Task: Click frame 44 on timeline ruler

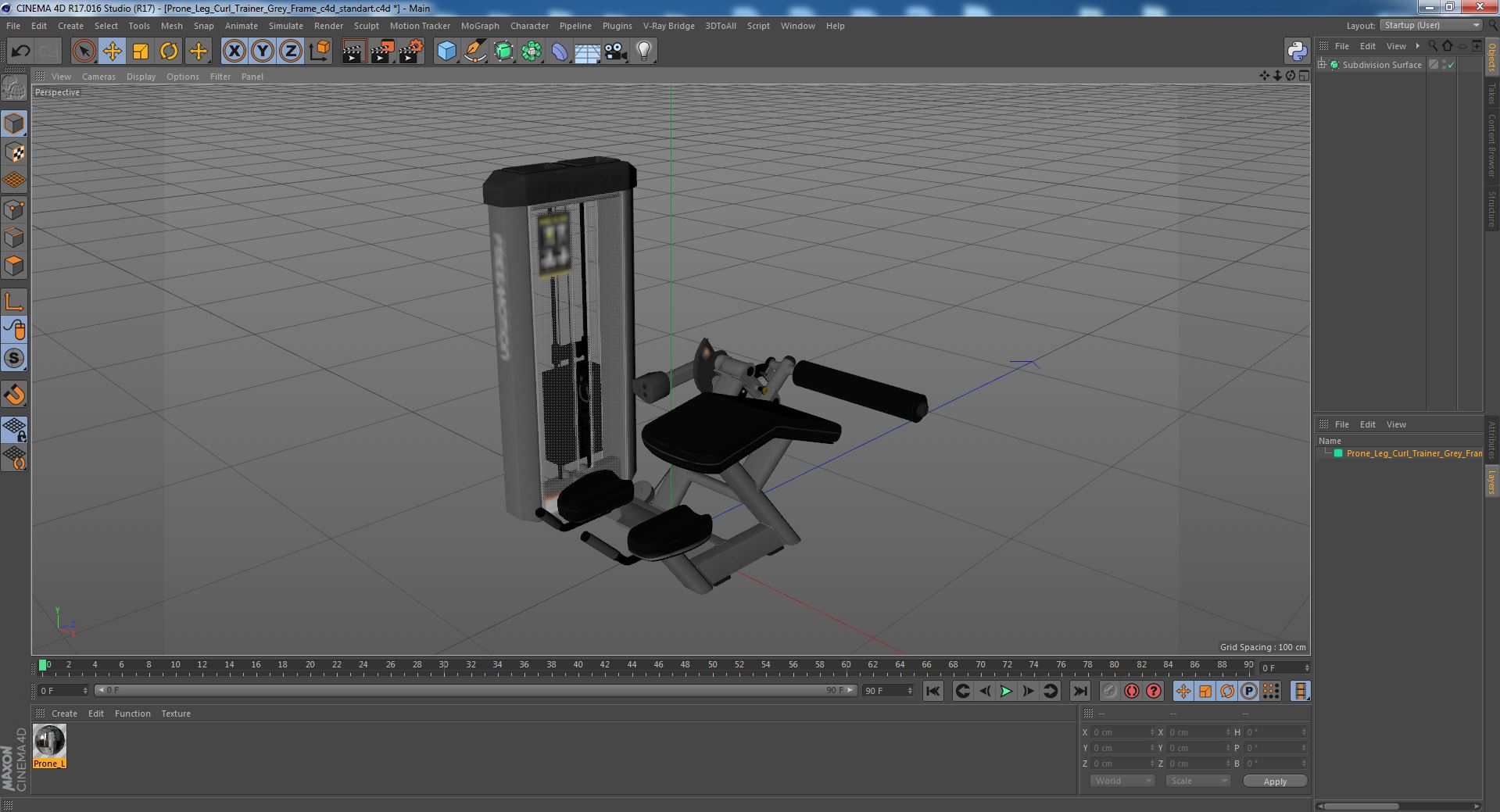Action: [632, 665]
